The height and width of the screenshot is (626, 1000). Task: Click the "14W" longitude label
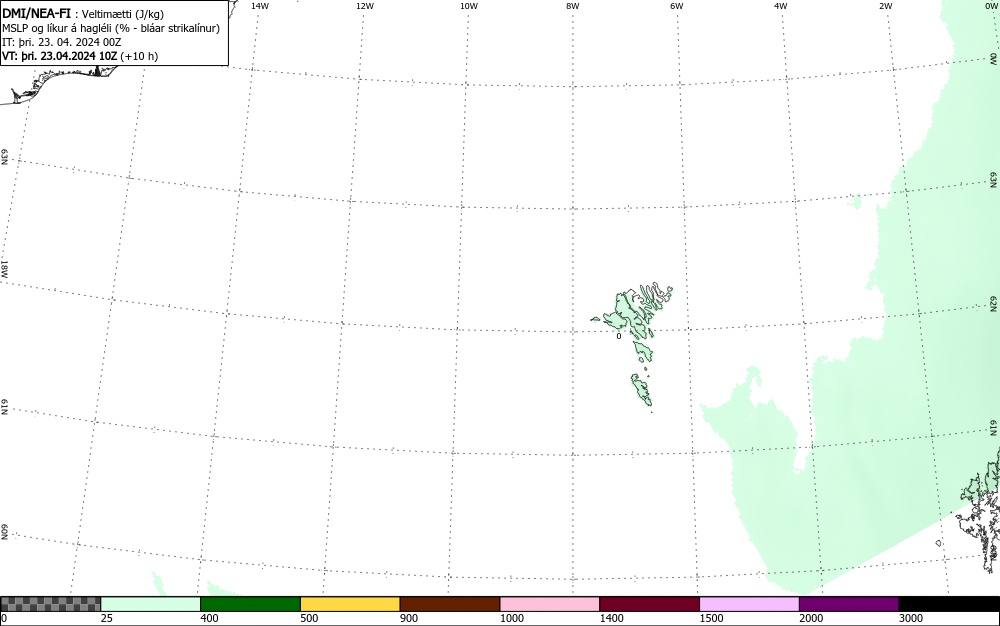260,6
